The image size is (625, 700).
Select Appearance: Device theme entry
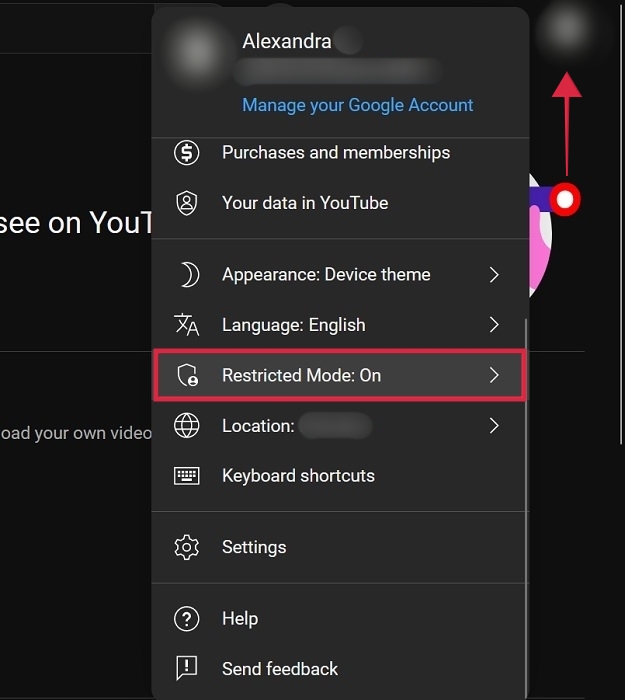click(340, 275)
